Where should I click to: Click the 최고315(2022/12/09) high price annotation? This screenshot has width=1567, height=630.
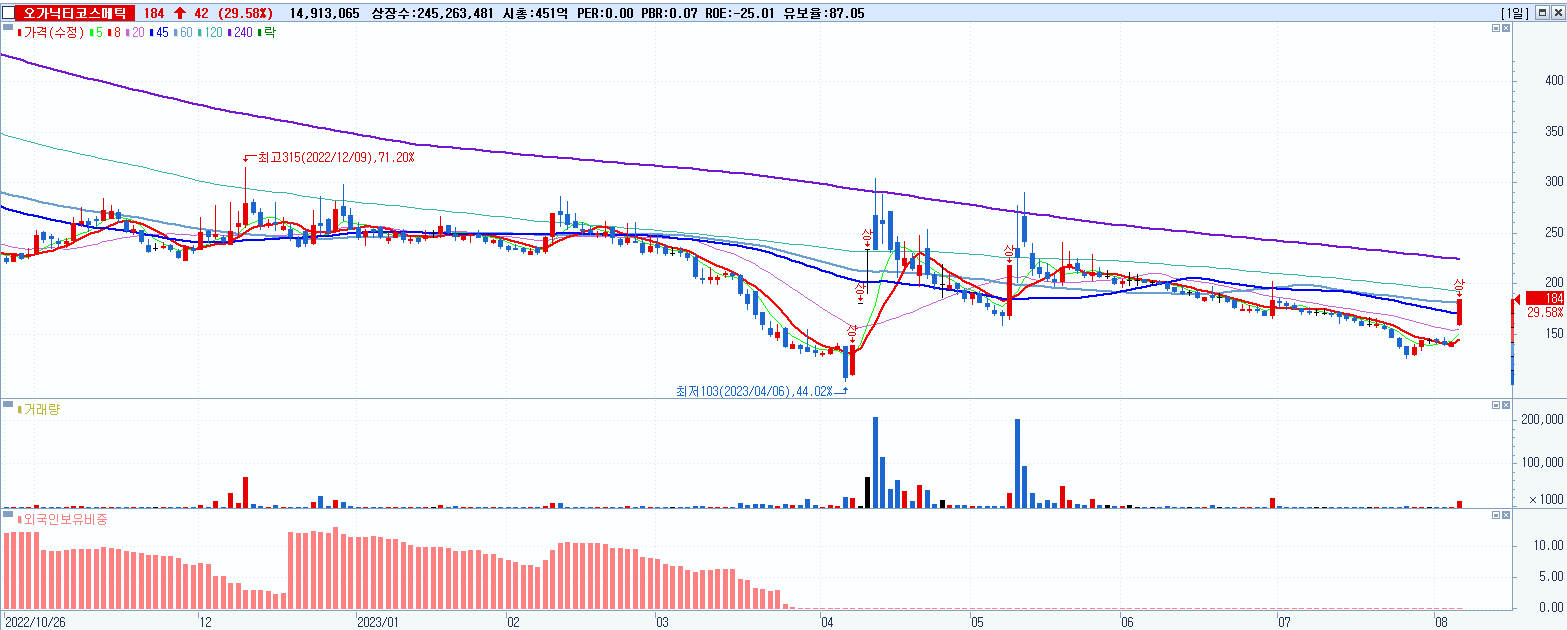[x=336, y=158]
